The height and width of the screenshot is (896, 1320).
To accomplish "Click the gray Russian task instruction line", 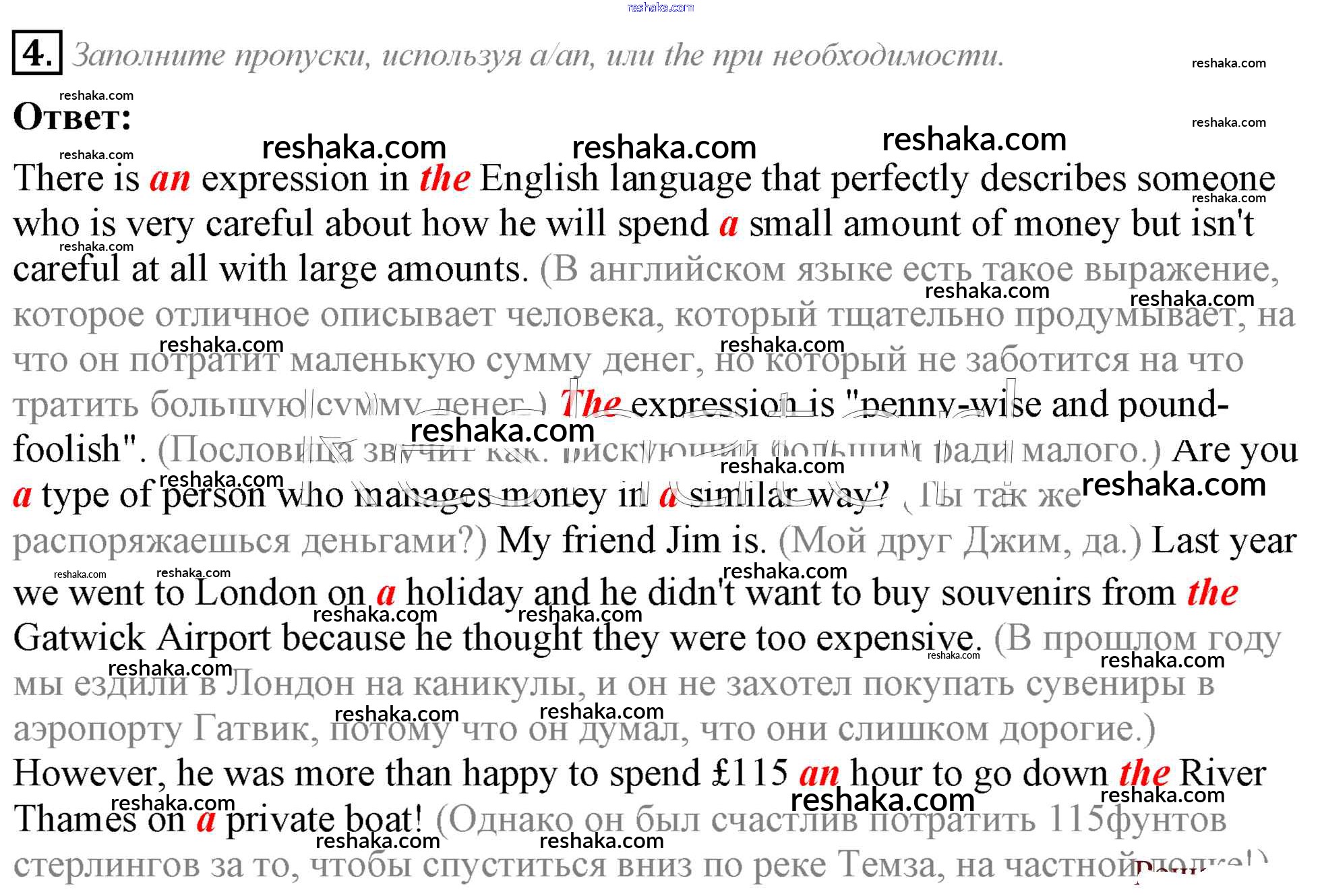I will 538,55.
